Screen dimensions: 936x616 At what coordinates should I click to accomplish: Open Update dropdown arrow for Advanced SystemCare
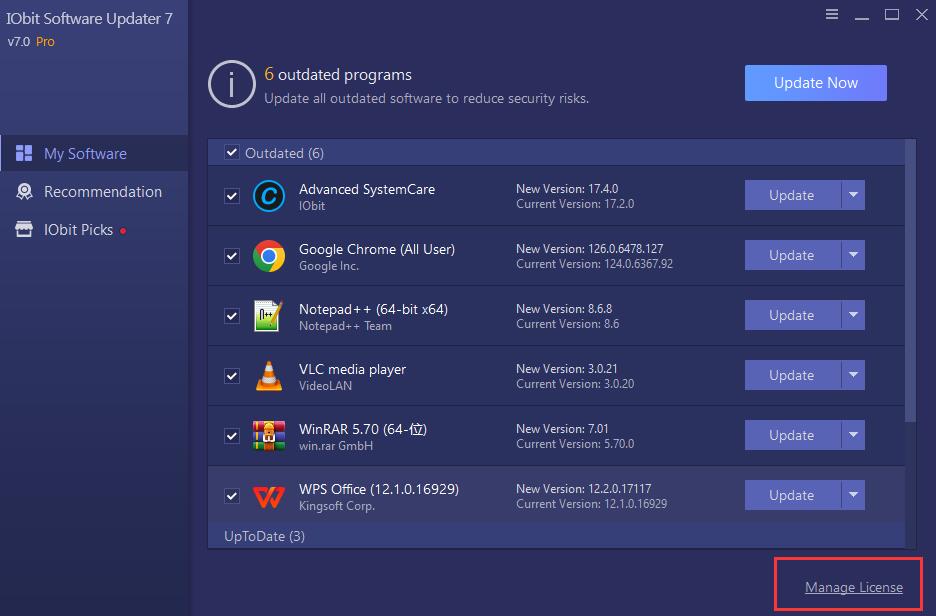pyautogui.click(x=854, y=195)
